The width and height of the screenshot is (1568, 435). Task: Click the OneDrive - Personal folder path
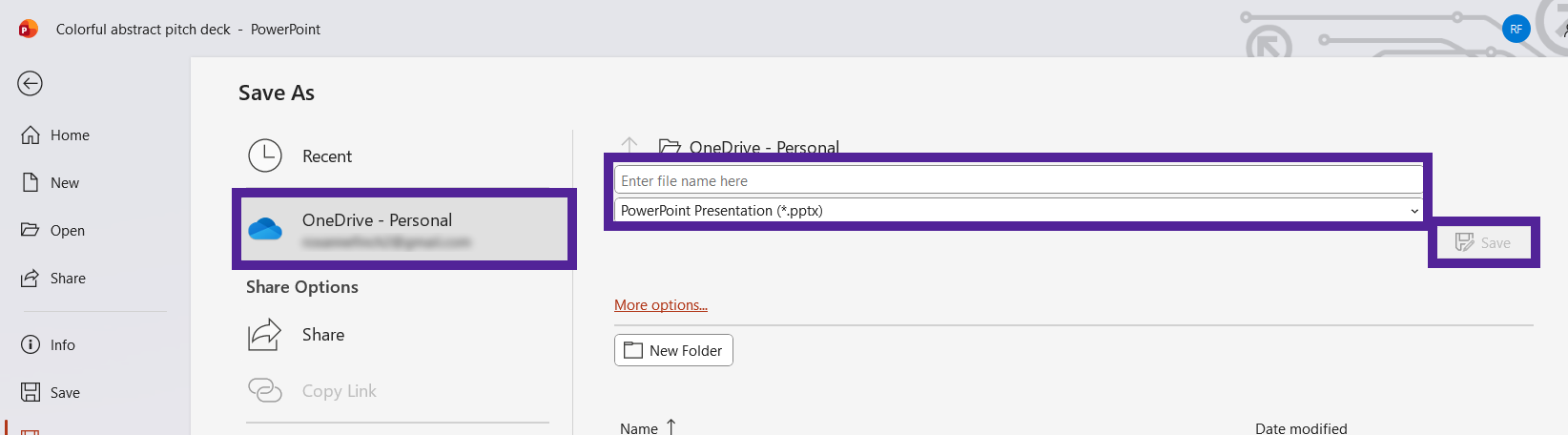tap(763, 147)
